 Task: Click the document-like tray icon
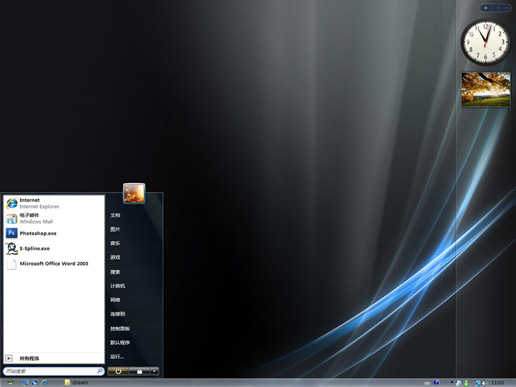coord(458,383)
